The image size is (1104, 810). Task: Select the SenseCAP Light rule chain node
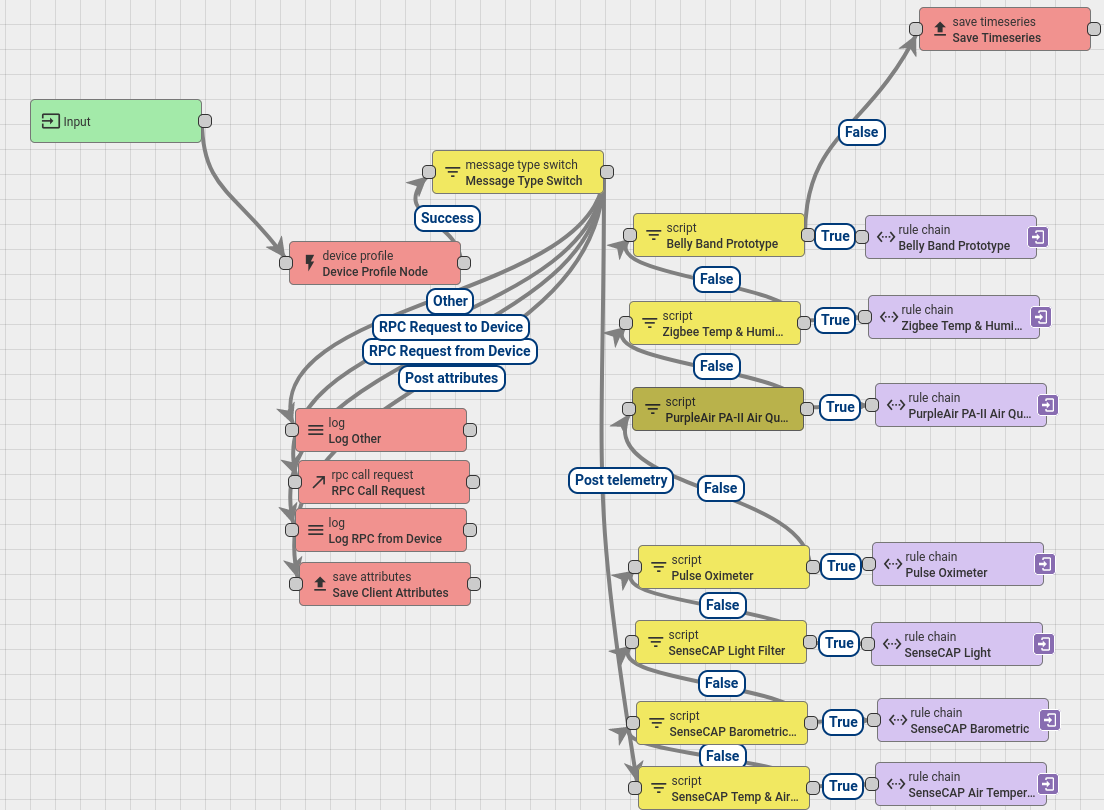(x=957, y=644)
